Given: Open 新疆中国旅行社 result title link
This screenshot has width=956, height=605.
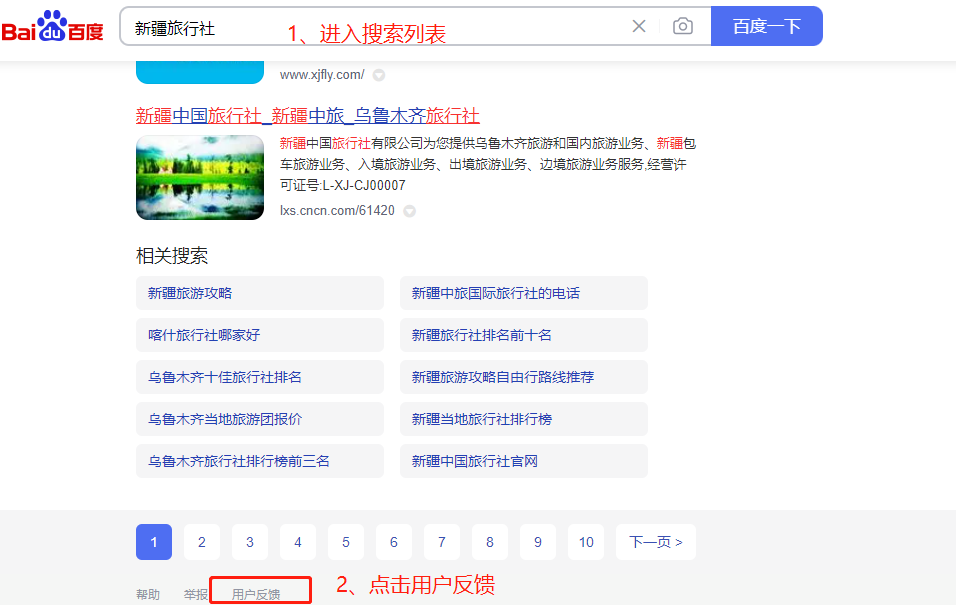Looking at the screenshot, I should click(307, 115).
